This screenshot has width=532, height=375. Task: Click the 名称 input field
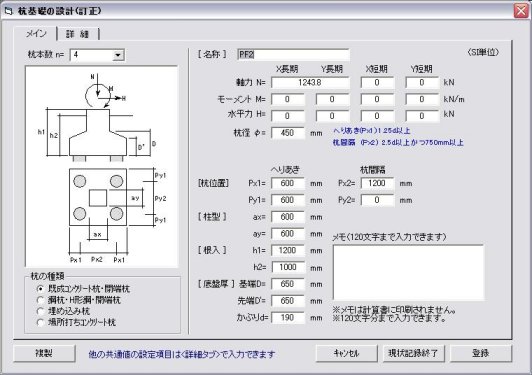293,55
